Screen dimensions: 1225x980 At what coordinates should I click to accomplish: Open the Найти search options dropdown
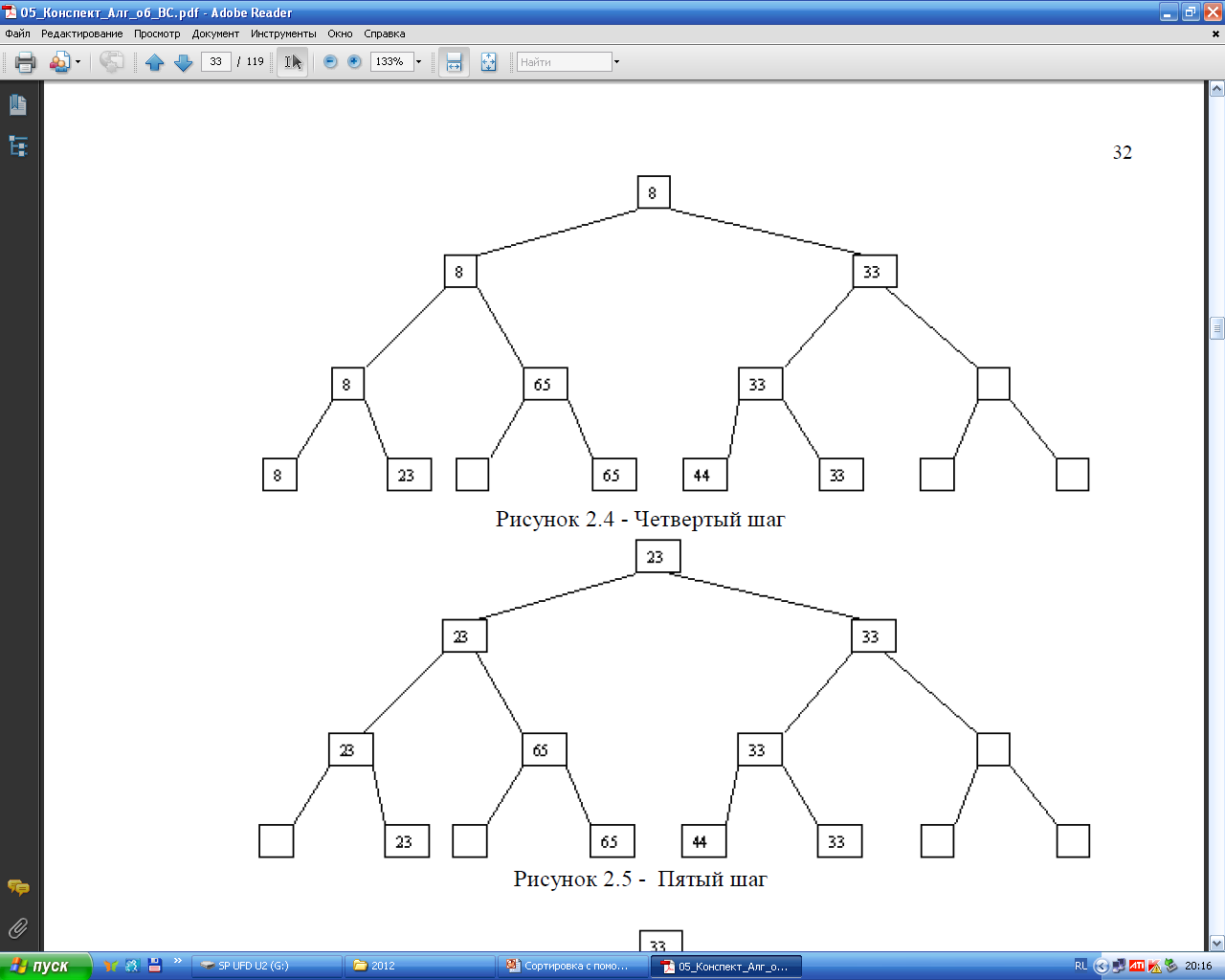coord(616,62)
